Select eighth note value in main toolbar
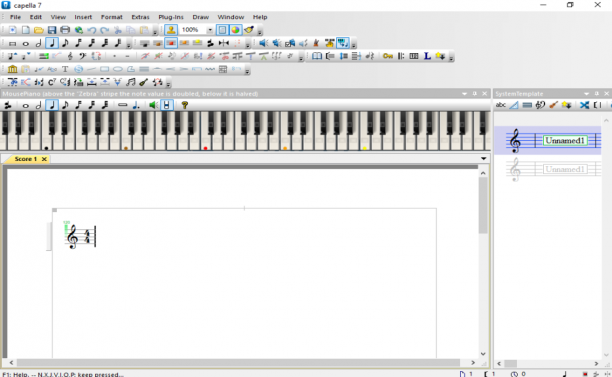 coord(65,43)
